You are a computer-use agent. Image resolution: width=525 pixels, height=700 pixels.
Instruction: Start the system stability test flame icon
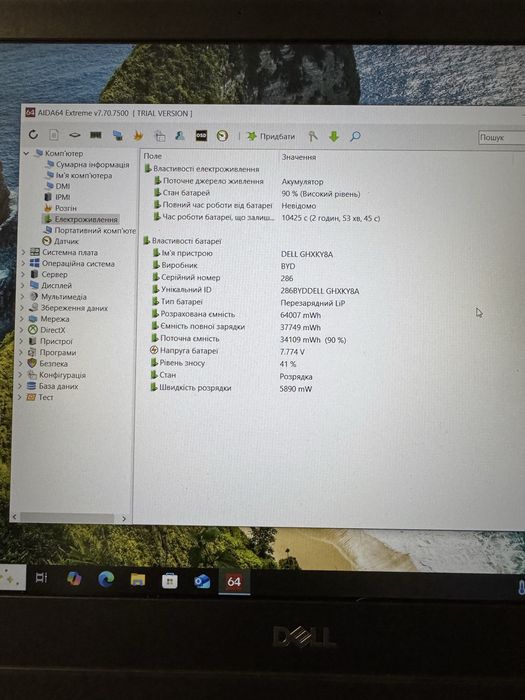pos(138,135)
